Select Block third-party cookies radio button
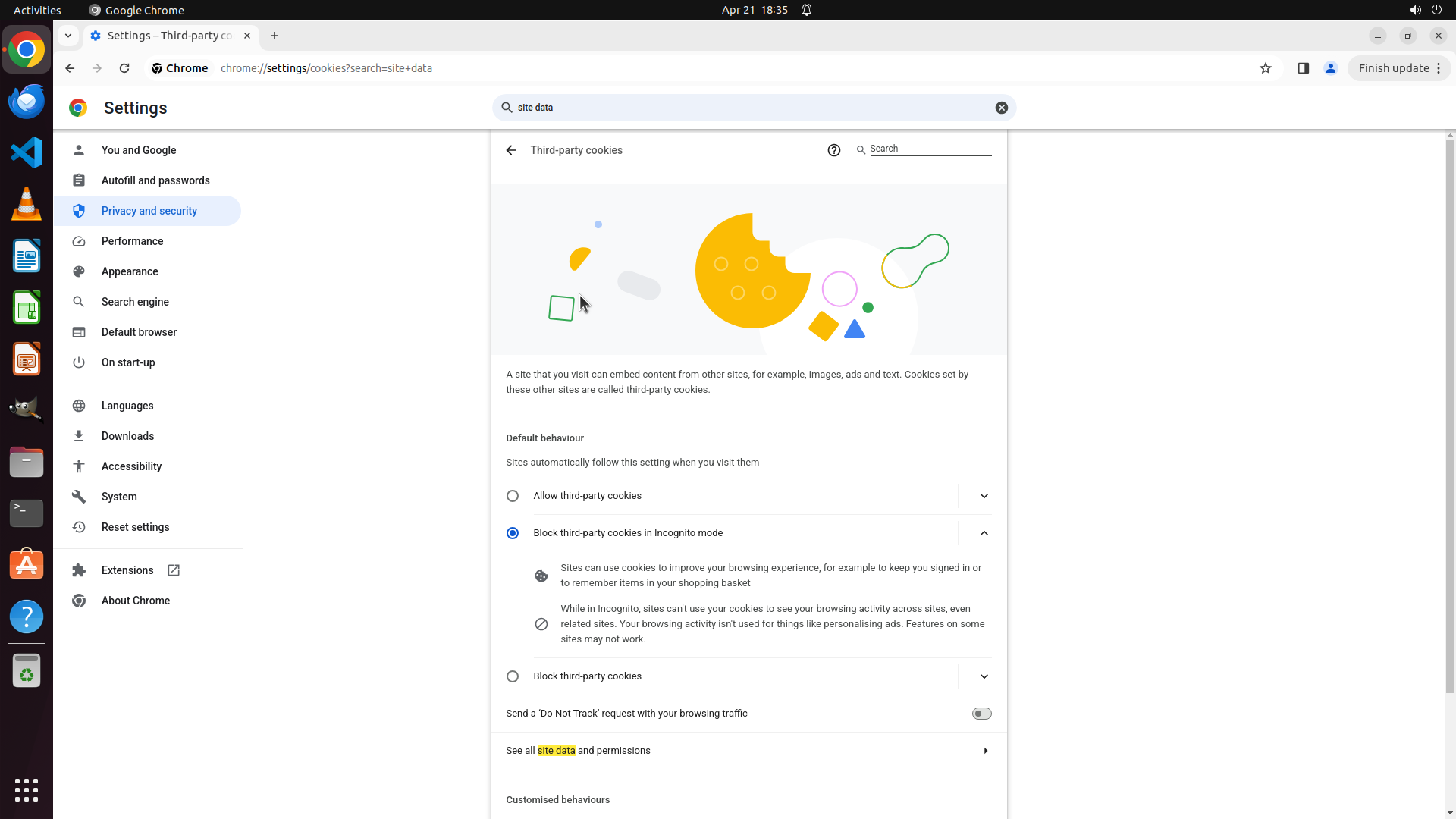Screen dimensions: 1456x819 [513, 676]
